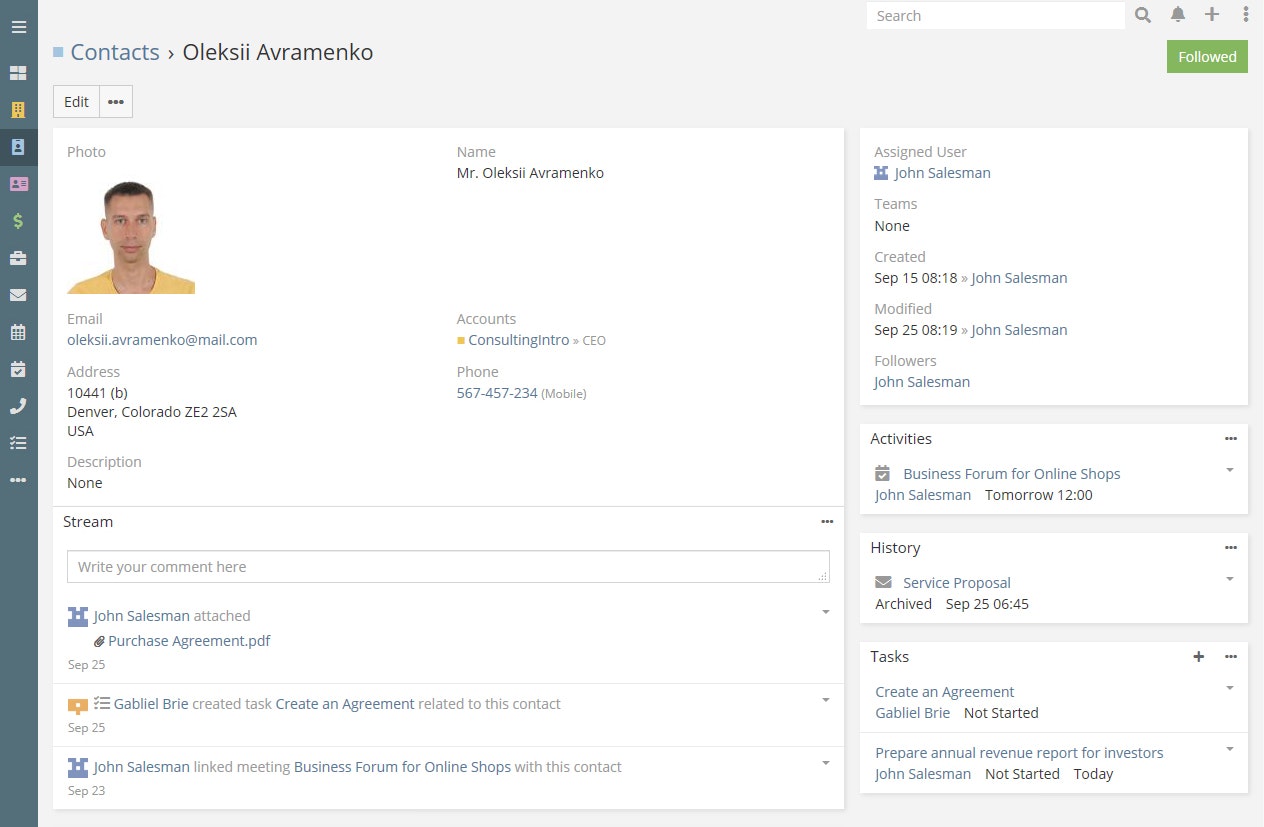This screenshot has height=827, width=1264.
Task: Open the Accounts section from the sidebar
Action: click(x=18, y=110)
